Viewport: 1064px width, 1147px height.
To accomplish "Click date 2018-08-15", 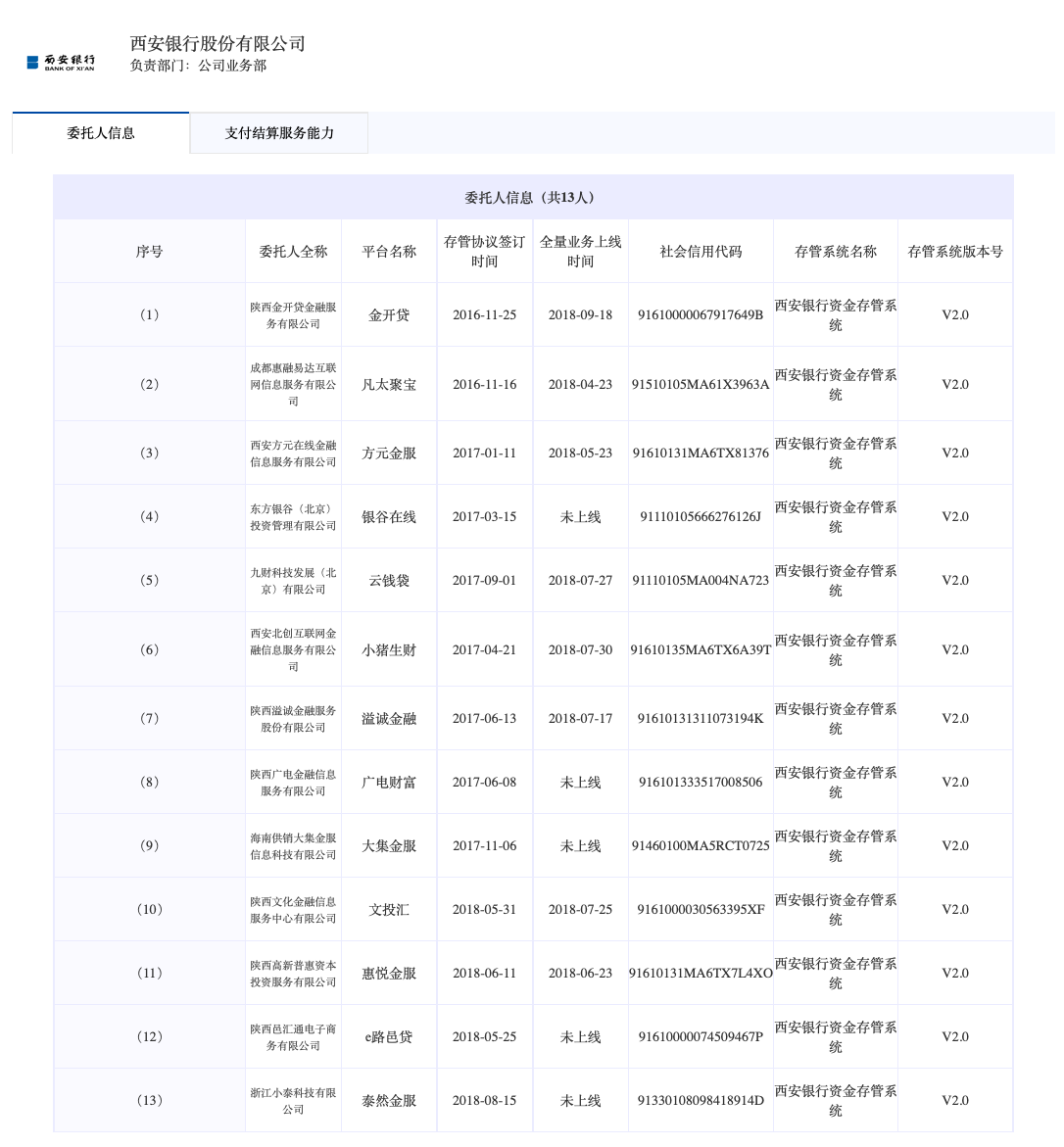I will [484, 1101].
